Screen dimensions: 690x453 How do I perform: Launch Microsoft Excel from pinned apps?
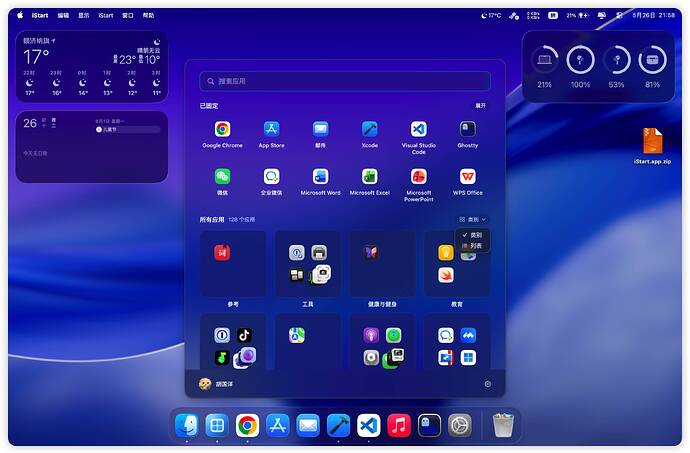pos(370,177)
